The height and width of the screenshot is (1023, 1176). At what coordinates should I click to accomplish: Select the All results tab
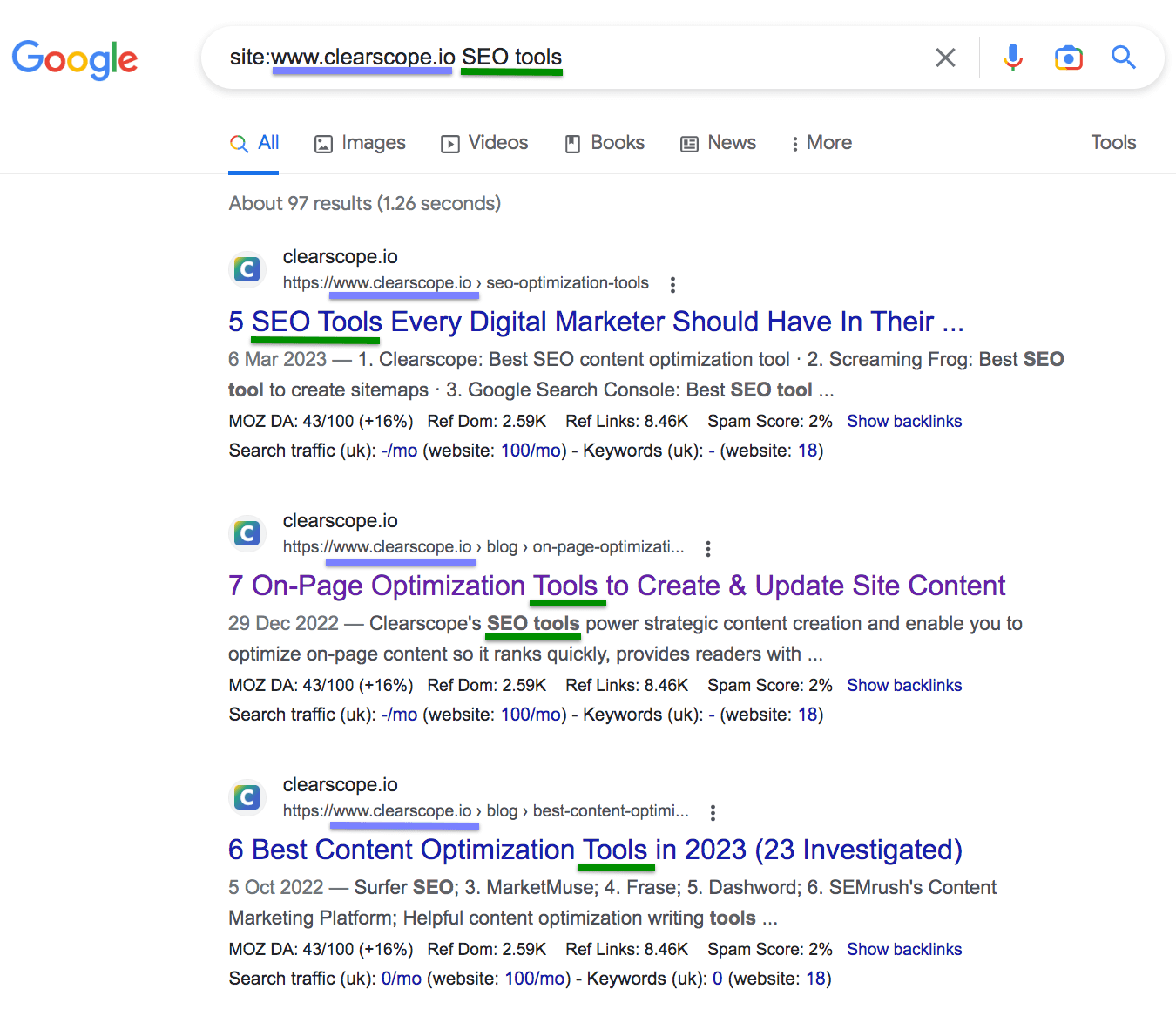point(254,143)
